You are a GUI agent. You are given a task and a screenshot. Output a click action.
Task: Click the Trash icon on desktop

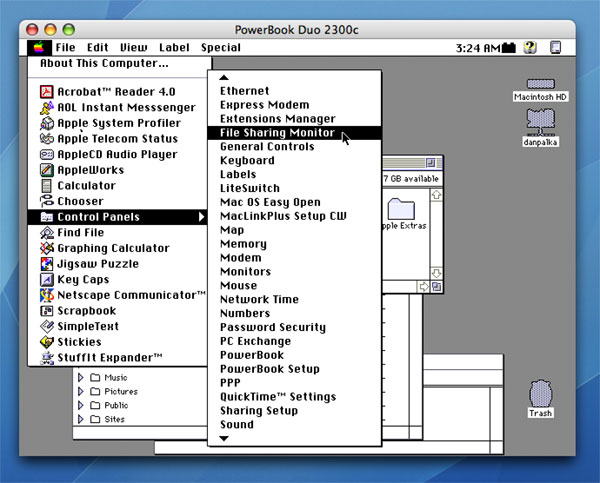click(540, 393)
